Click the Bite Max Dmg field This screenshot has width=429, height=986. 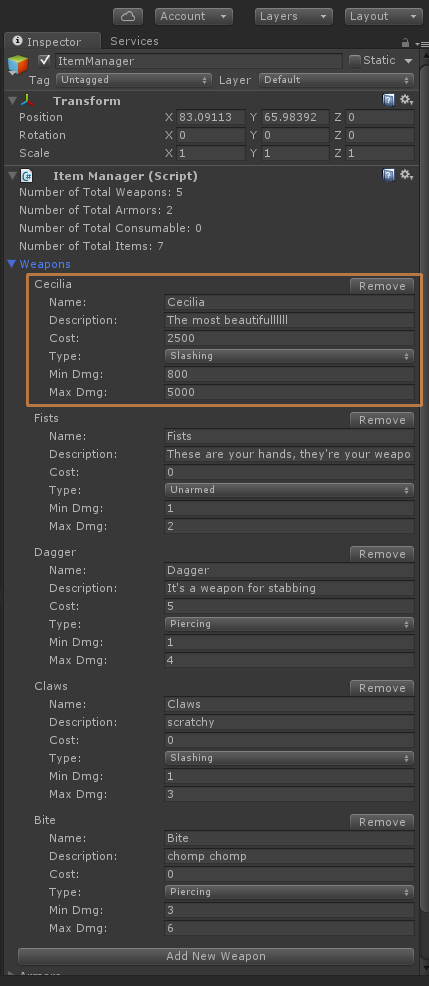289,928
